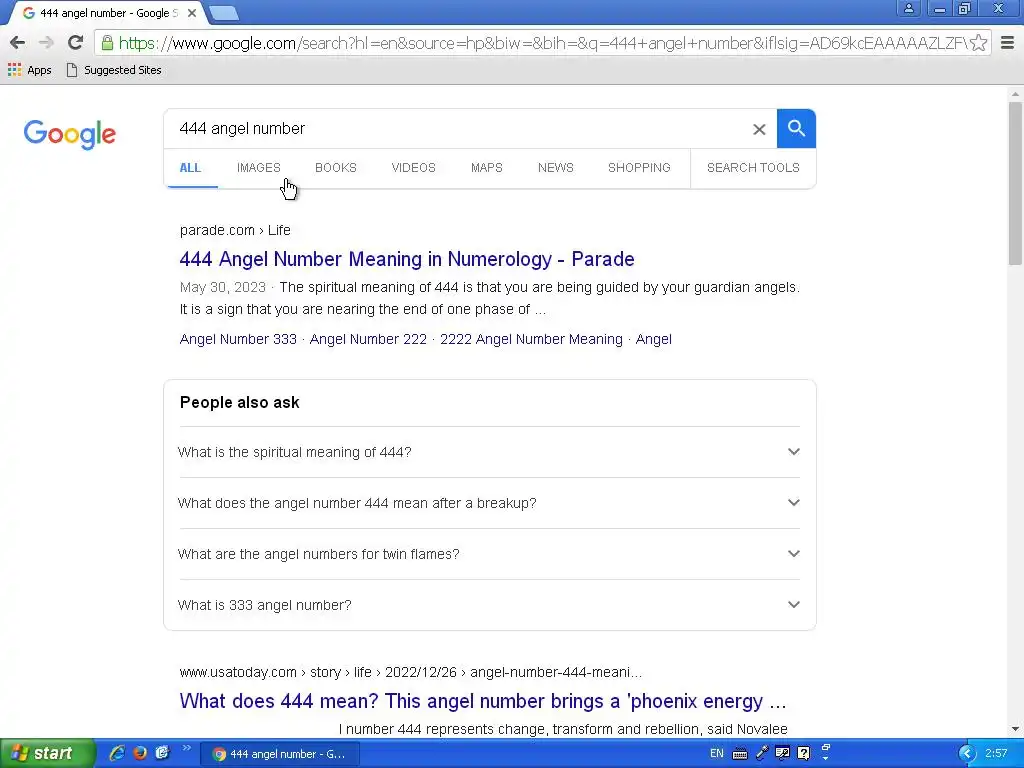The width and height of the screenshot is (1024, 768).
Task: Select the 444 angel number taskbar button
Action: click(x=280, y=754)
